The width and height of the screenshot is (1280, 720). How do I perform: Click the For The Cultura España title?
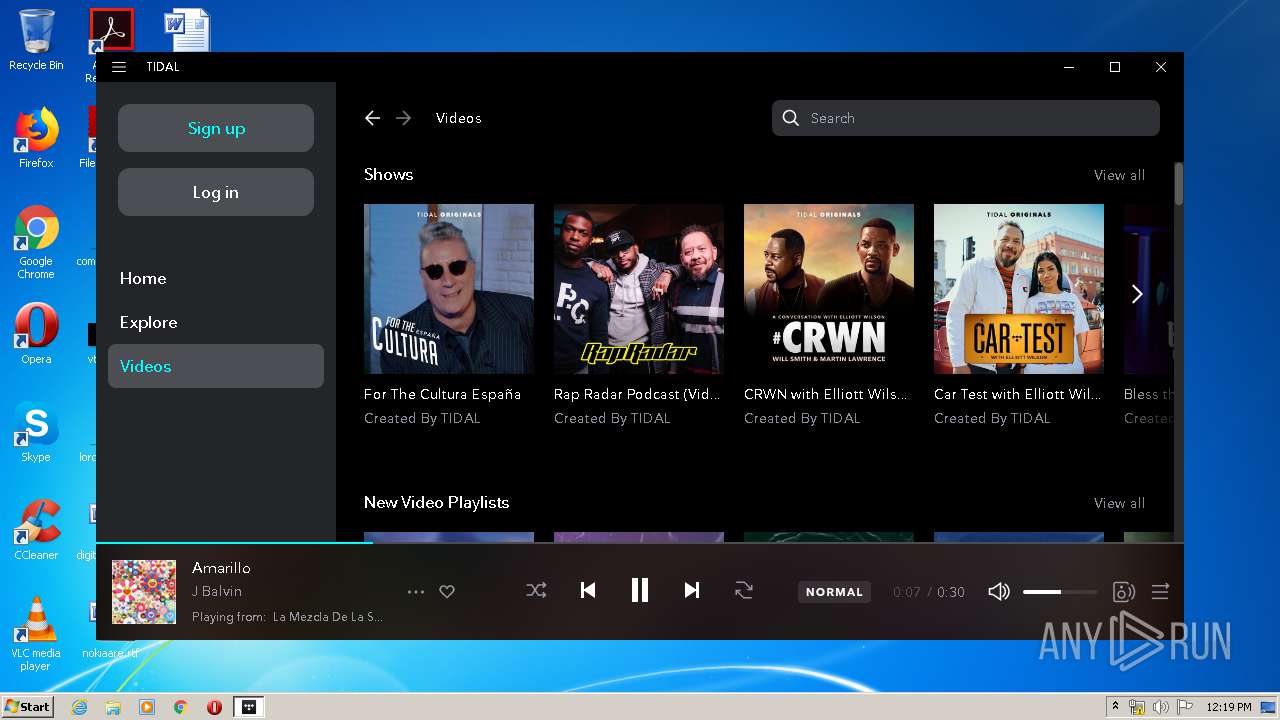[442, 394]
